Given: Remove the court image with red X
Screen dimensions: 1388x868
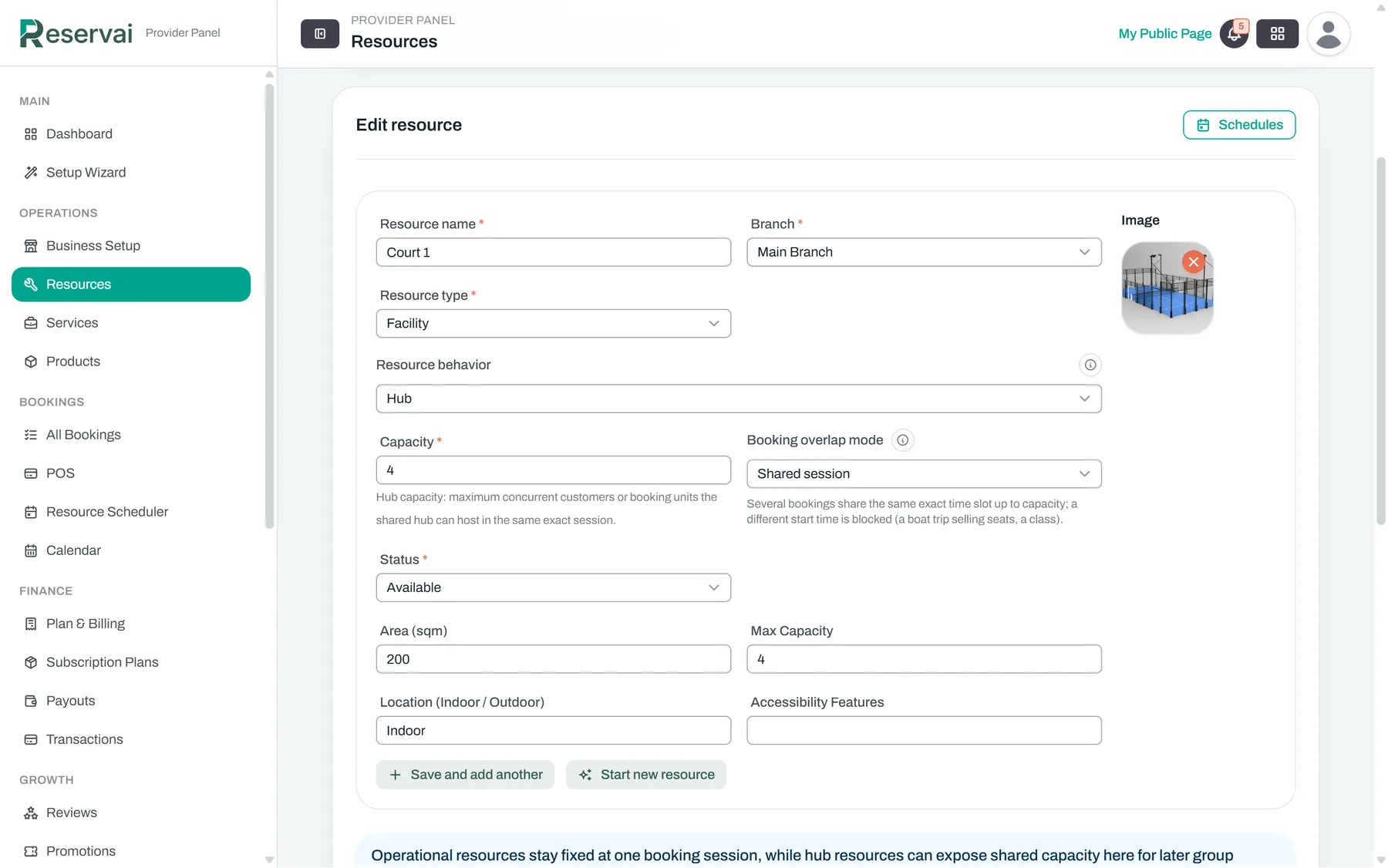Looking at the screenshot, I should (x=1194, y=262).
